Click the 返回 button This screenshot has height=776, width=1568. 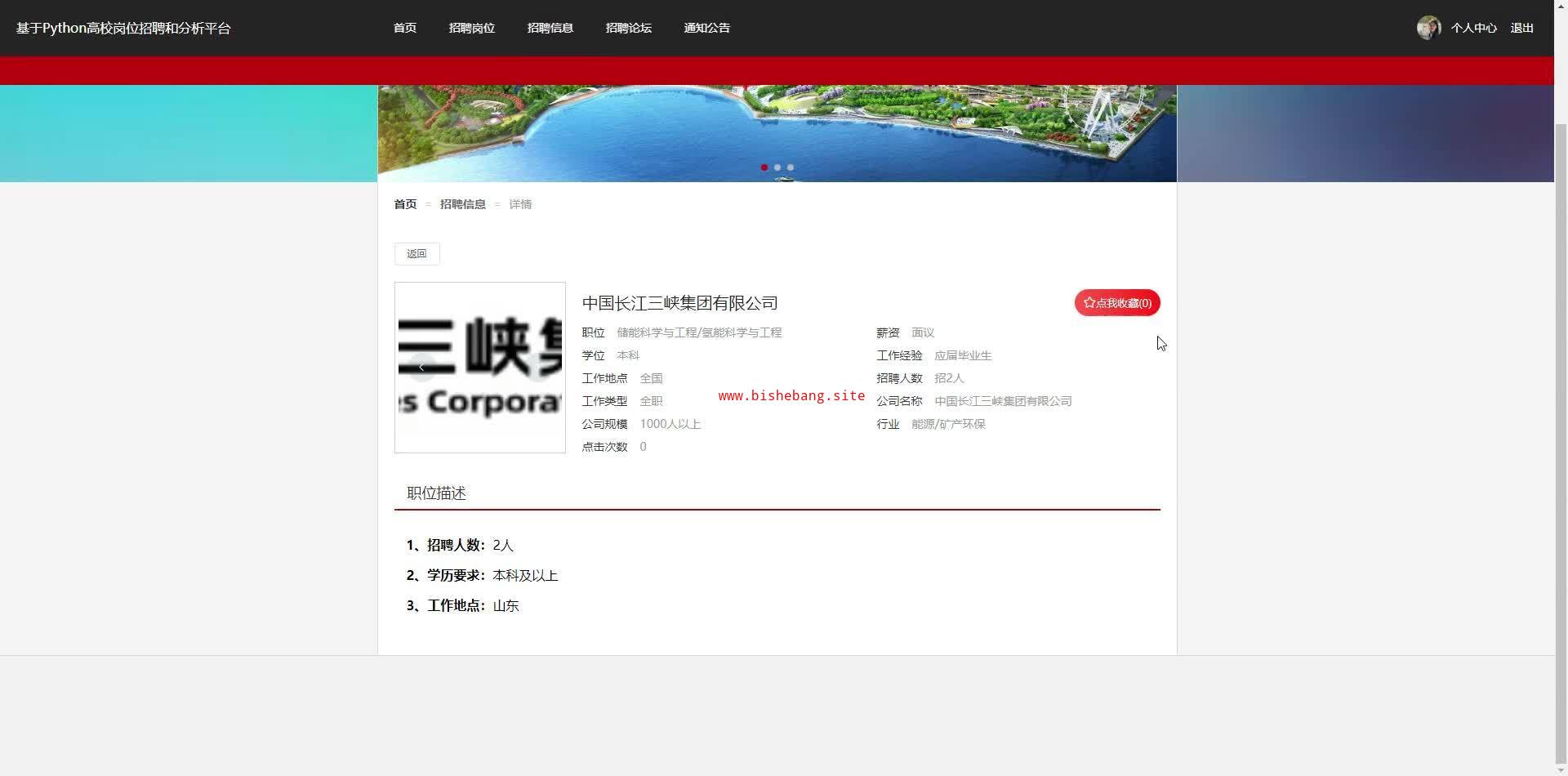(417, 254)
